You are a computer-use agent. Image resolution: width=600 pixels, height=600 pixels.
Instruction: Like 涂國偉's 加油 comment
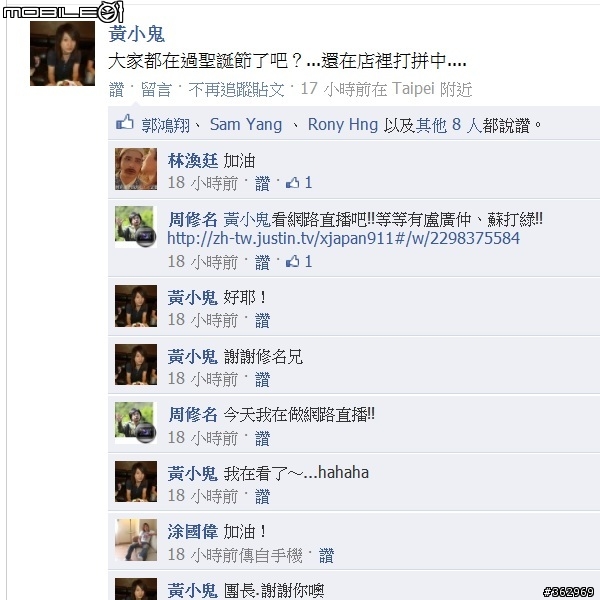[x=326, y=555]
